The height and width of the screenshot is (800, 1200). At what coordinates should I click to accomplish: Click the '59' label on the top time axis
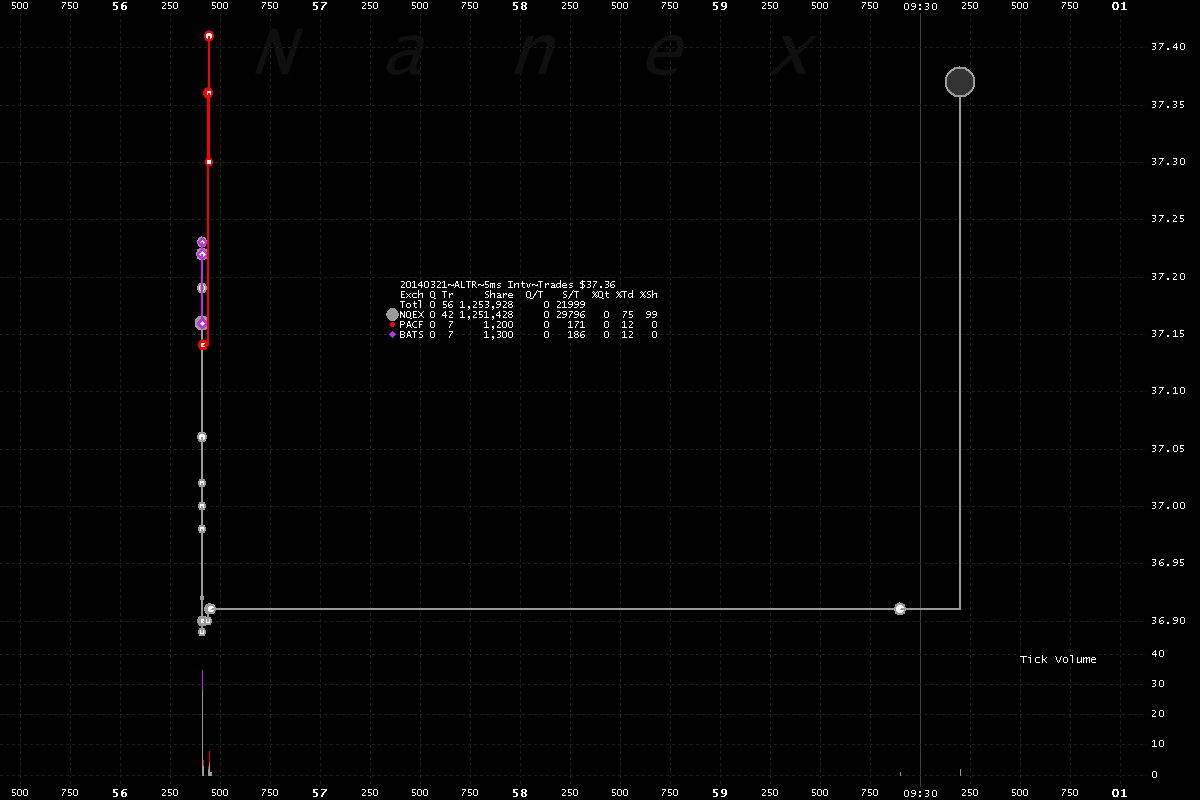tap(720, 6)
